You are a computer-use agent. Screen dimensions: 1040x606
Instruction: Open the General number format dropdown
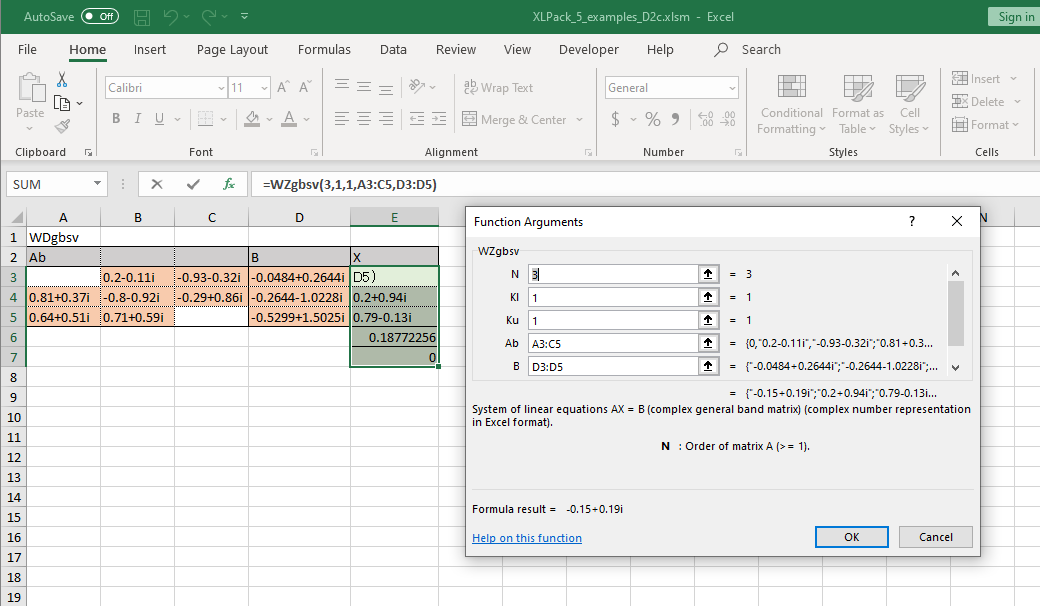732,88
